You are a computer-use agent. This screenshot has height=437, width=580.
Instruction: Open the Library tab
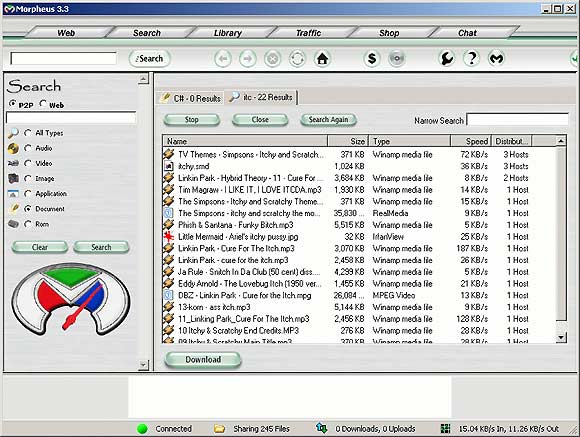228,33
